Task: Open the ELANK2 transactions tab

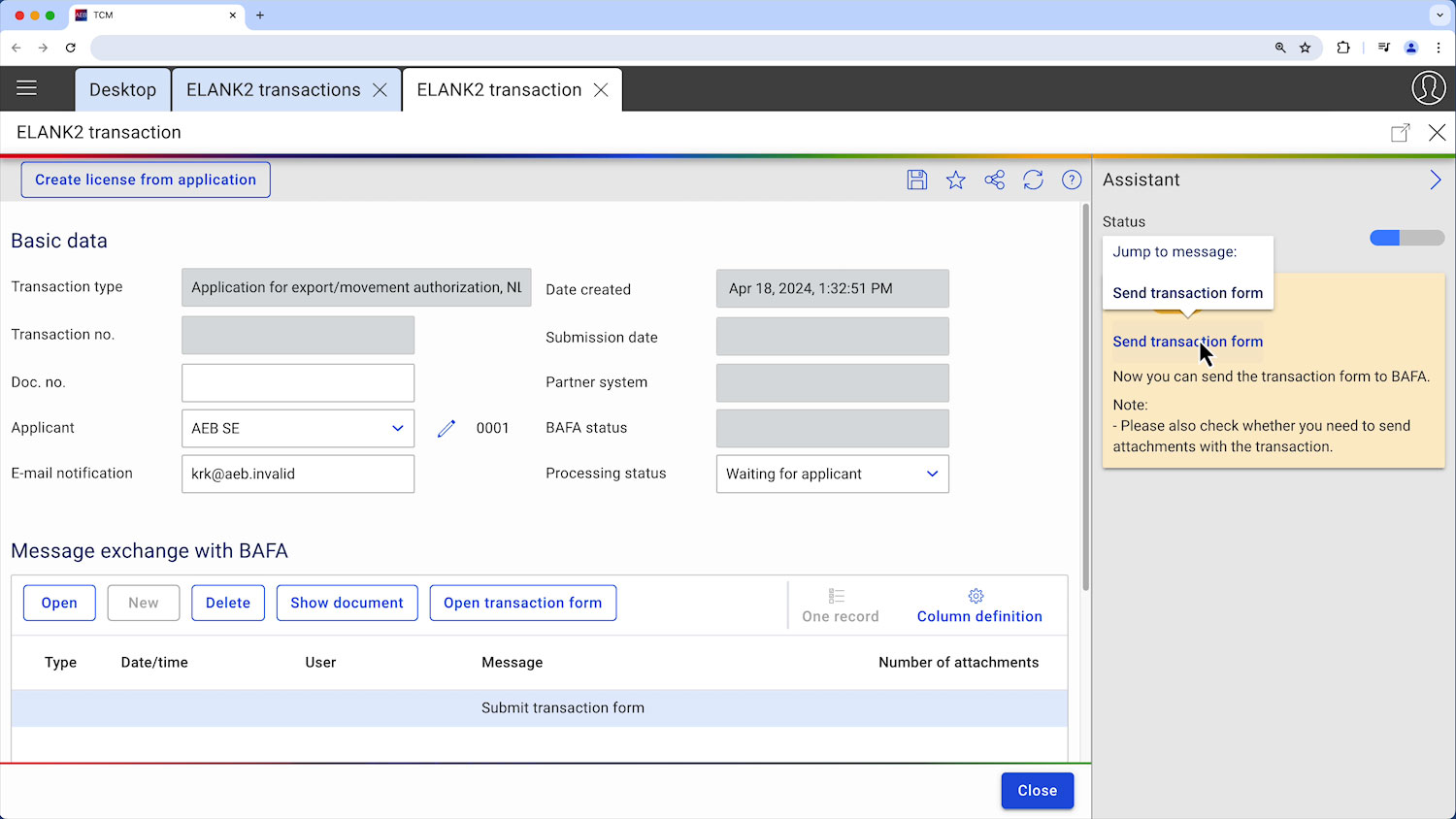Action: (x=275, y=88)
